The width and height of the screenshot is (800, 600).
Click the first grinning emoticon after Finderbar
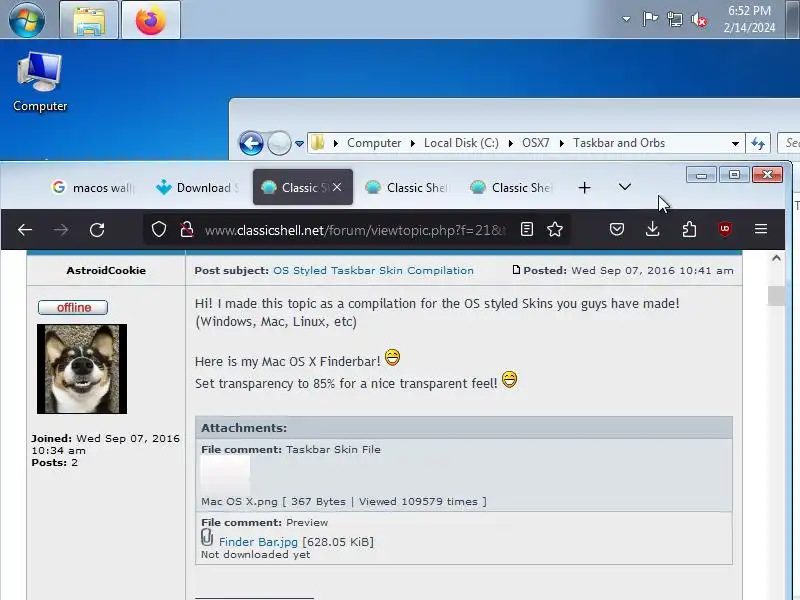[x=392, y=357]
